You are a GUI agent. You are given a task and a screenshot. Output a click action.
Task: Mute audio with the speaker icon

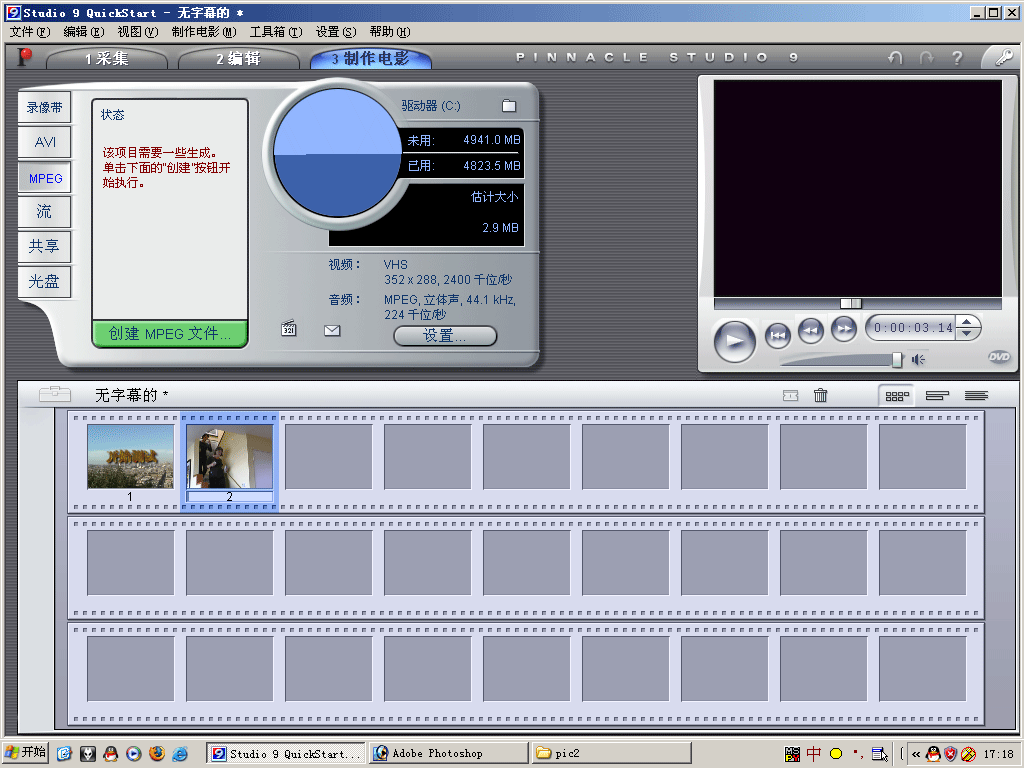coord(918,360)
